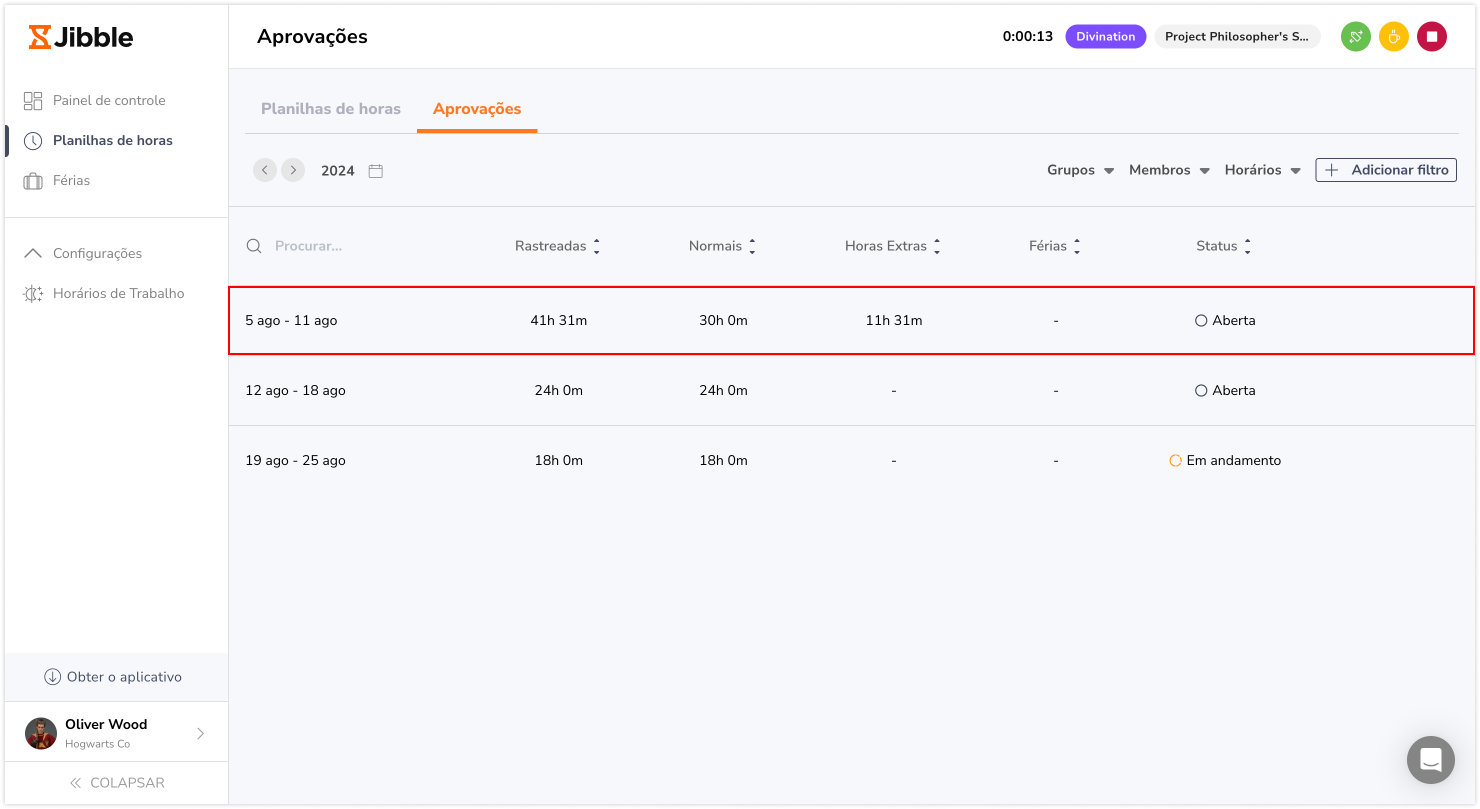Expand the Grupos filter dropdown
The image size is (1480, 809).
coord(1080,170)
